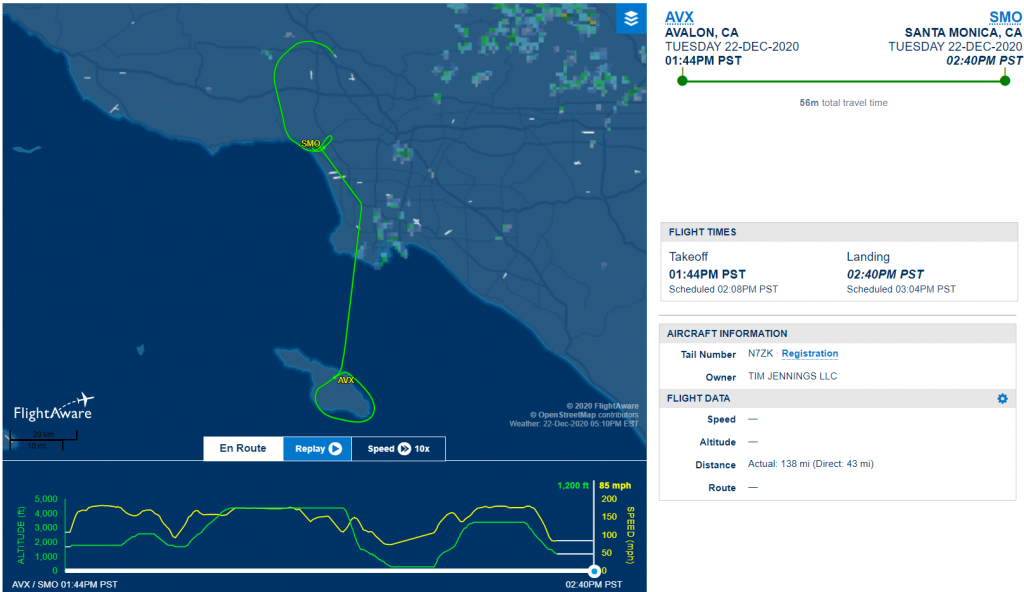Click the timeline scrubber handle
The height and width of the screenshot is (592, 1024).
(594, 570)
